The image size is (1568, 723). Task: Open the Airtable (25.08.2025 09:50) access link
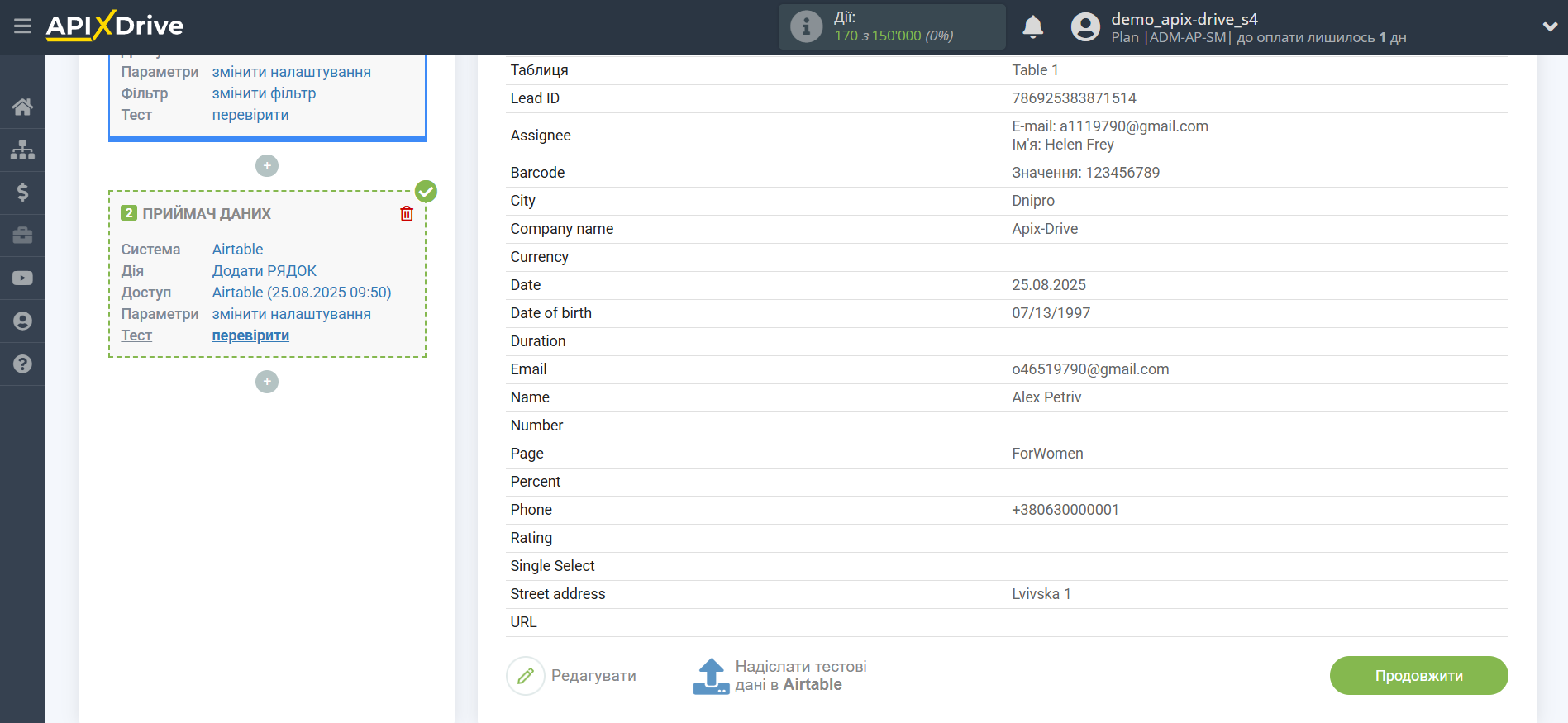point(302,293)
